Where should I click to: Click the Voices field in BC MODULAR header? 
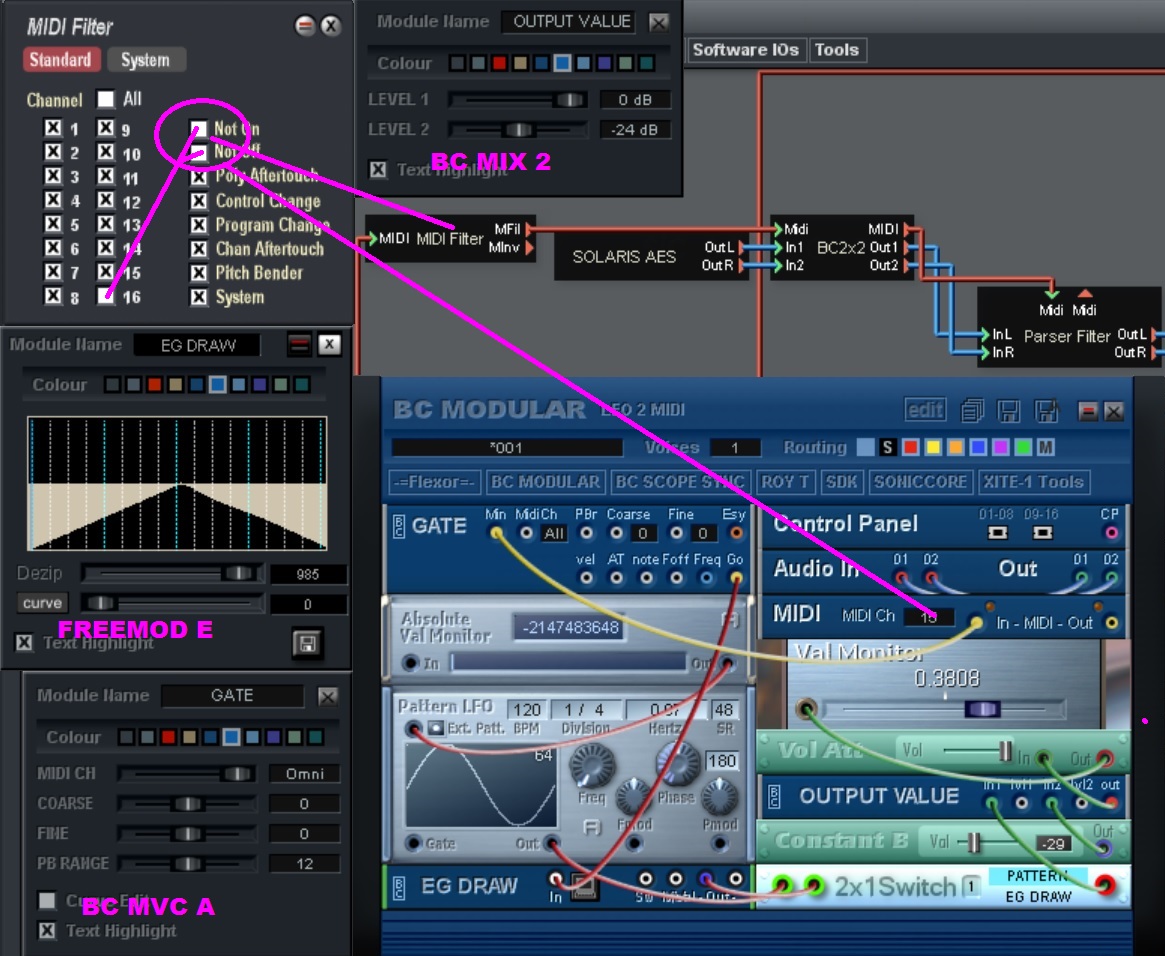tap(737, 447)
